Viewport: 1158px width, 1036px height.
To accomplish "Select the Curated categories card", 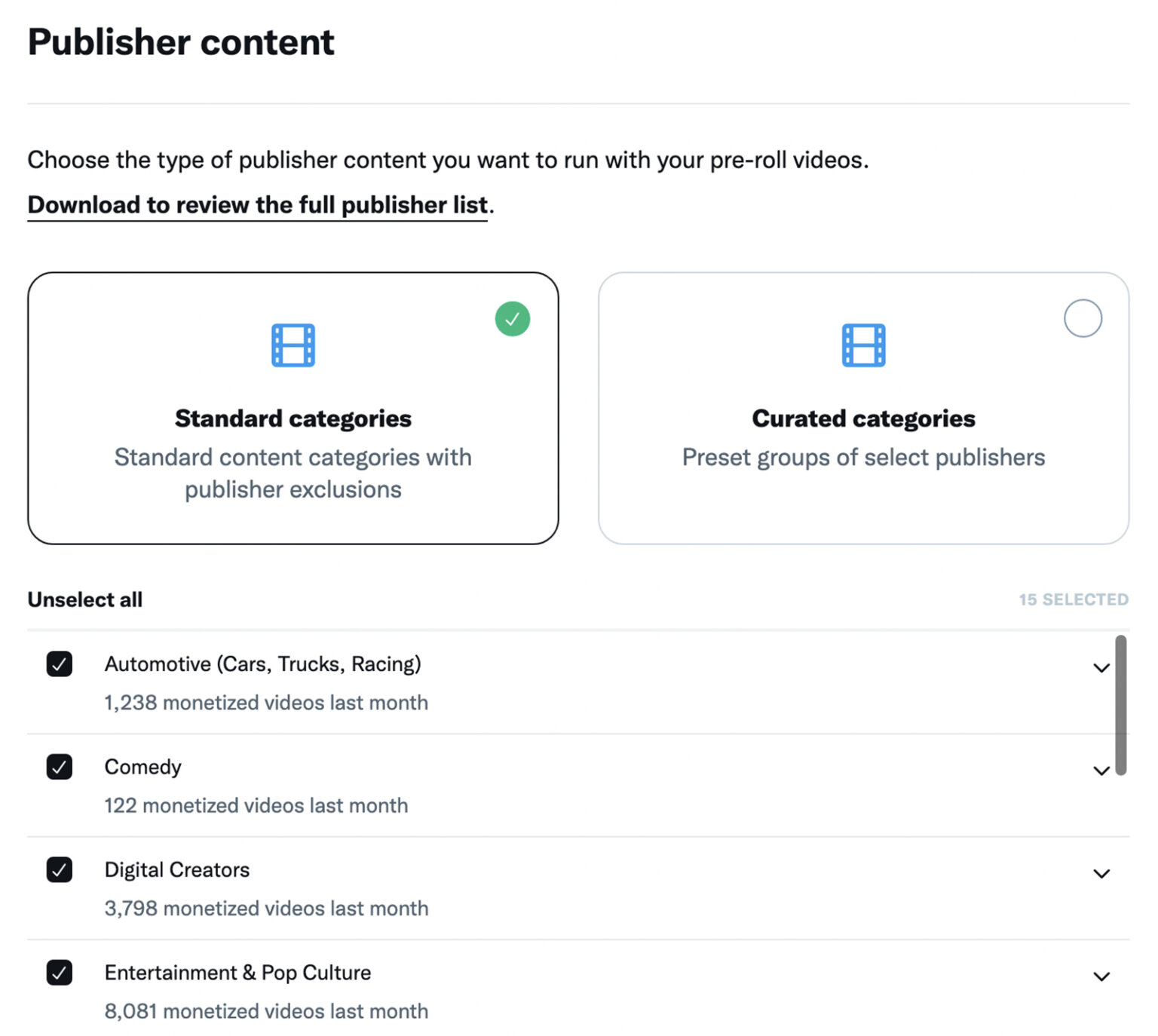I will coord(863,407).
